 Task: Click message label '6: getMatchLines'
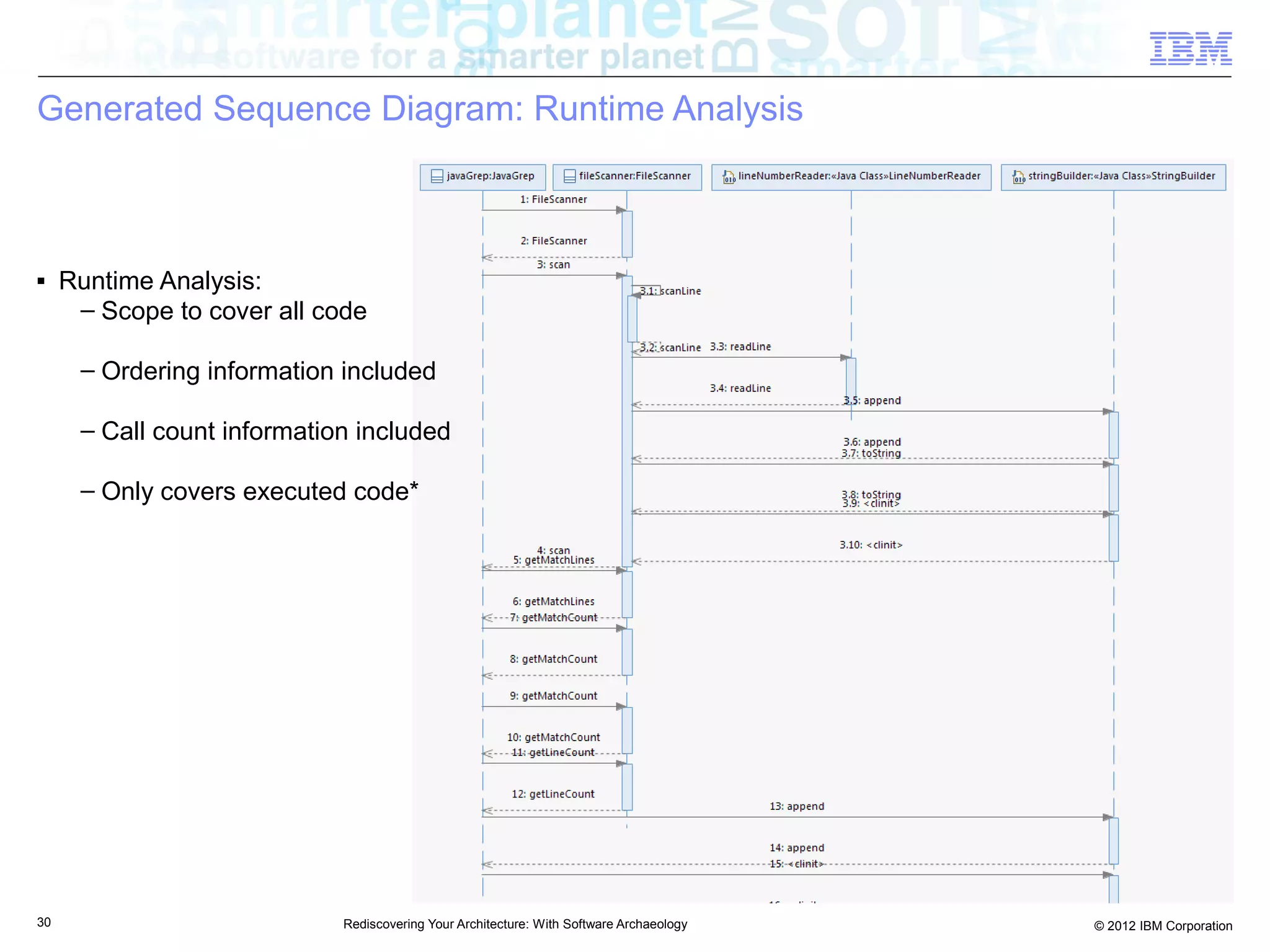coord(553,602)
